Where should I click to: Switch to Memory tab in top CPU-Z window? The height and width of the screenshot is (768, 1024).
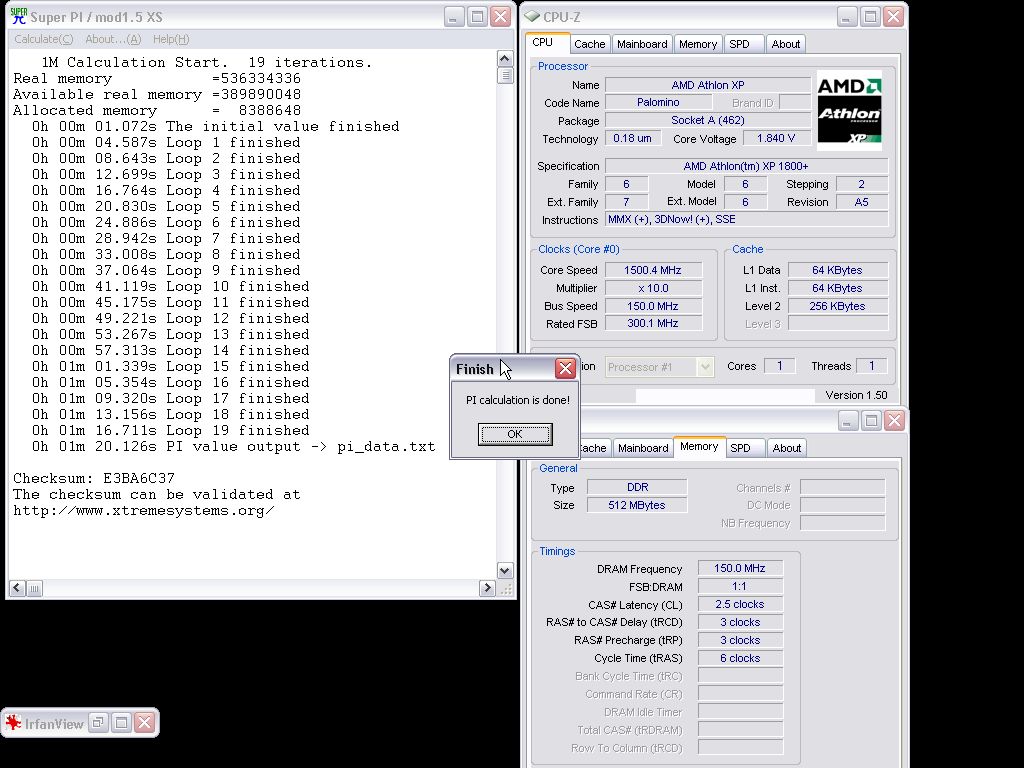(697, 44)
